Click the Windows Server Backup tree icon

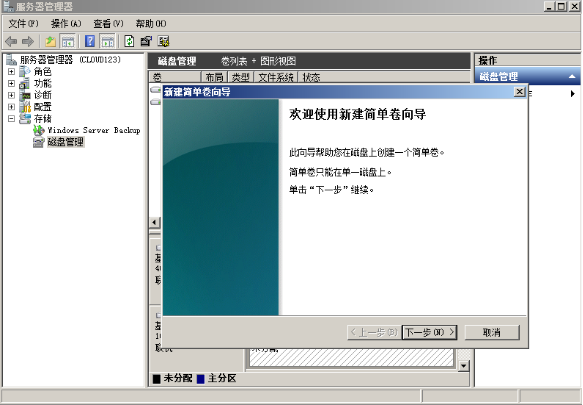point(39,130)
